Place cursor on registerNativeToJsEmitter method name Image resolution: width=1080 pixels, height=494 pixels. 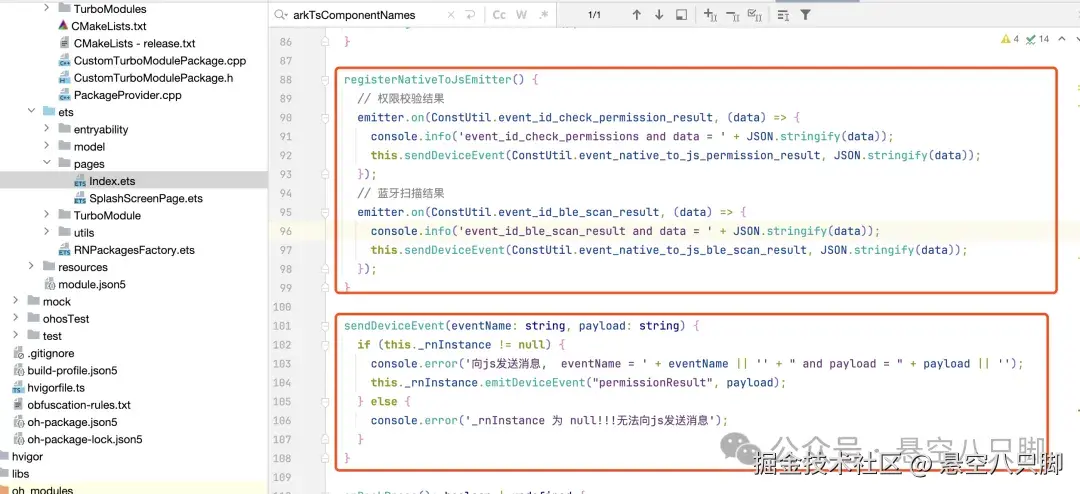(428, 80)
